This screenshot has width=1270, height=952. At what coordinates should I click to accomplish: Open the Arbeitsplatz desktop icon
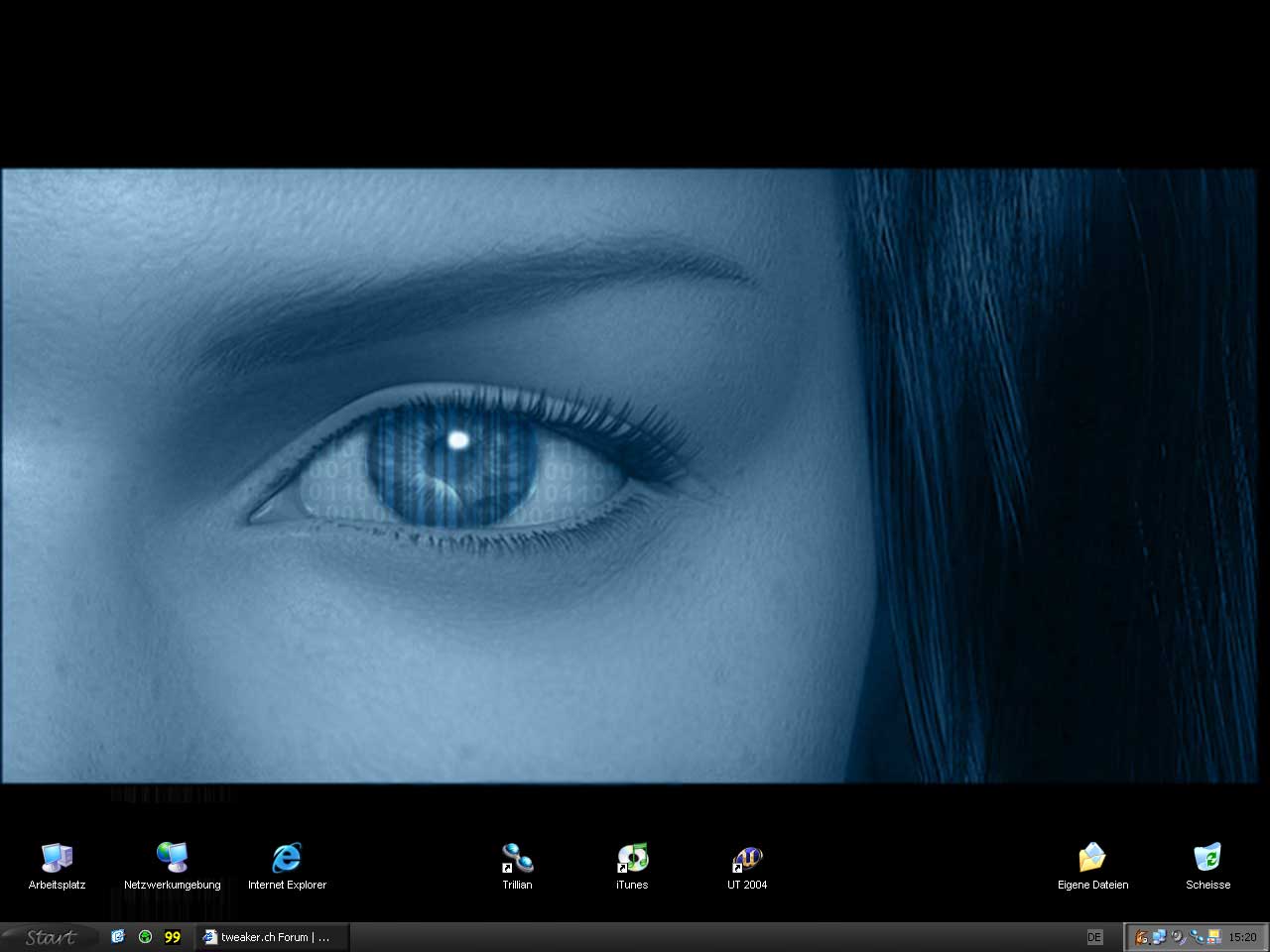pos(57,859)
